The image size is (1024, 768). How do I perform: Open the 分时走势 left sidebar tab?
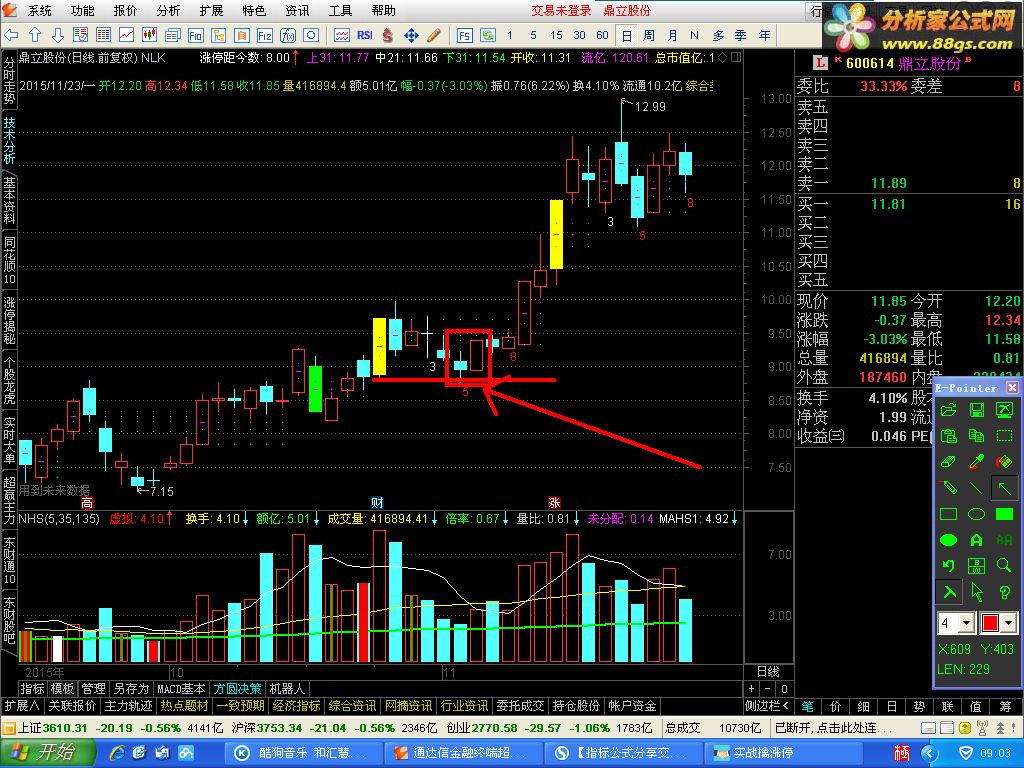(9, 82)
